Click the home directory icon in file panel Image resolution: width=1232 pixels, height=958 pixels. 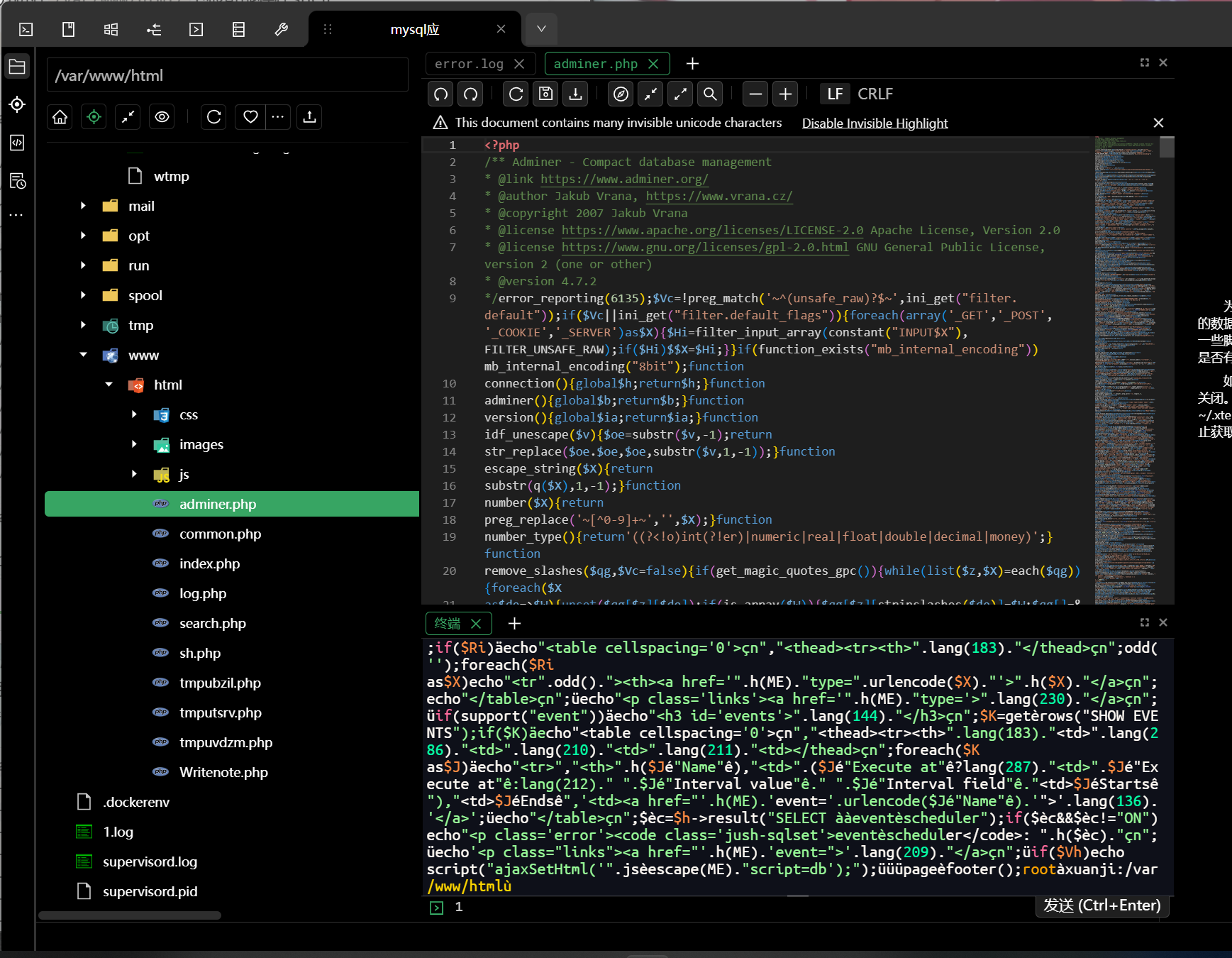click(x=60, y=117)
